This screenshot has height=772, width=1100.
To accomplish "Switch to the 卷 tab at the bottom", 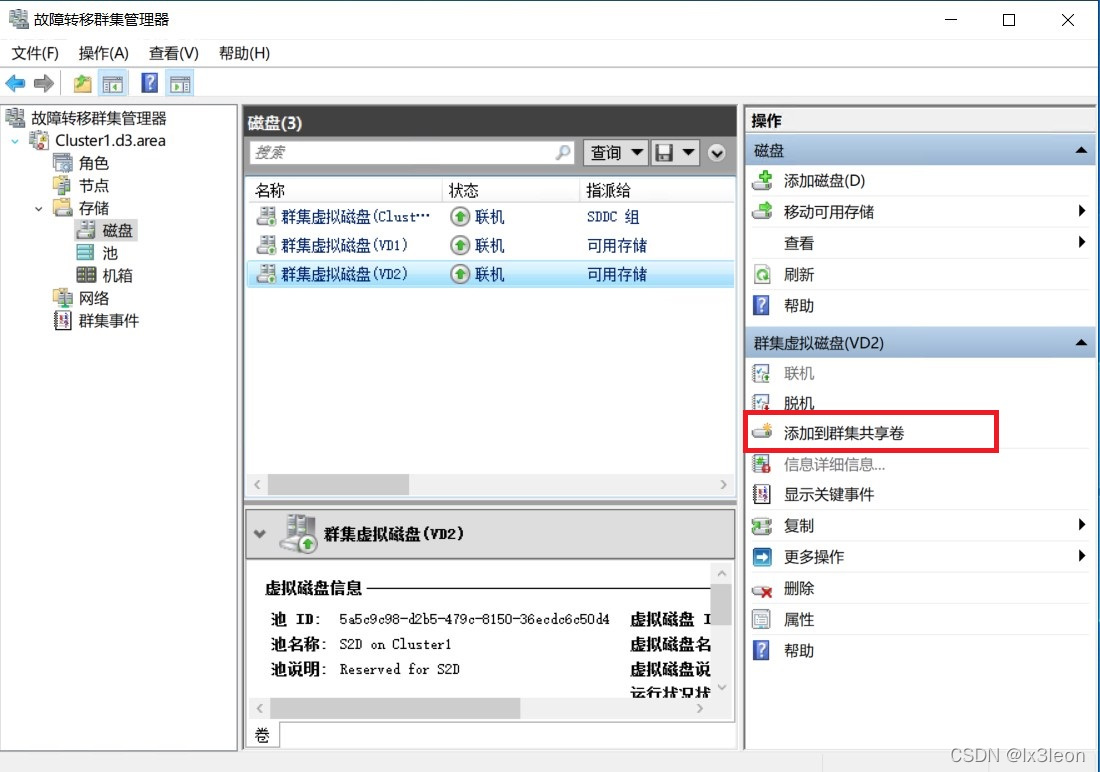I will point(262,735).
